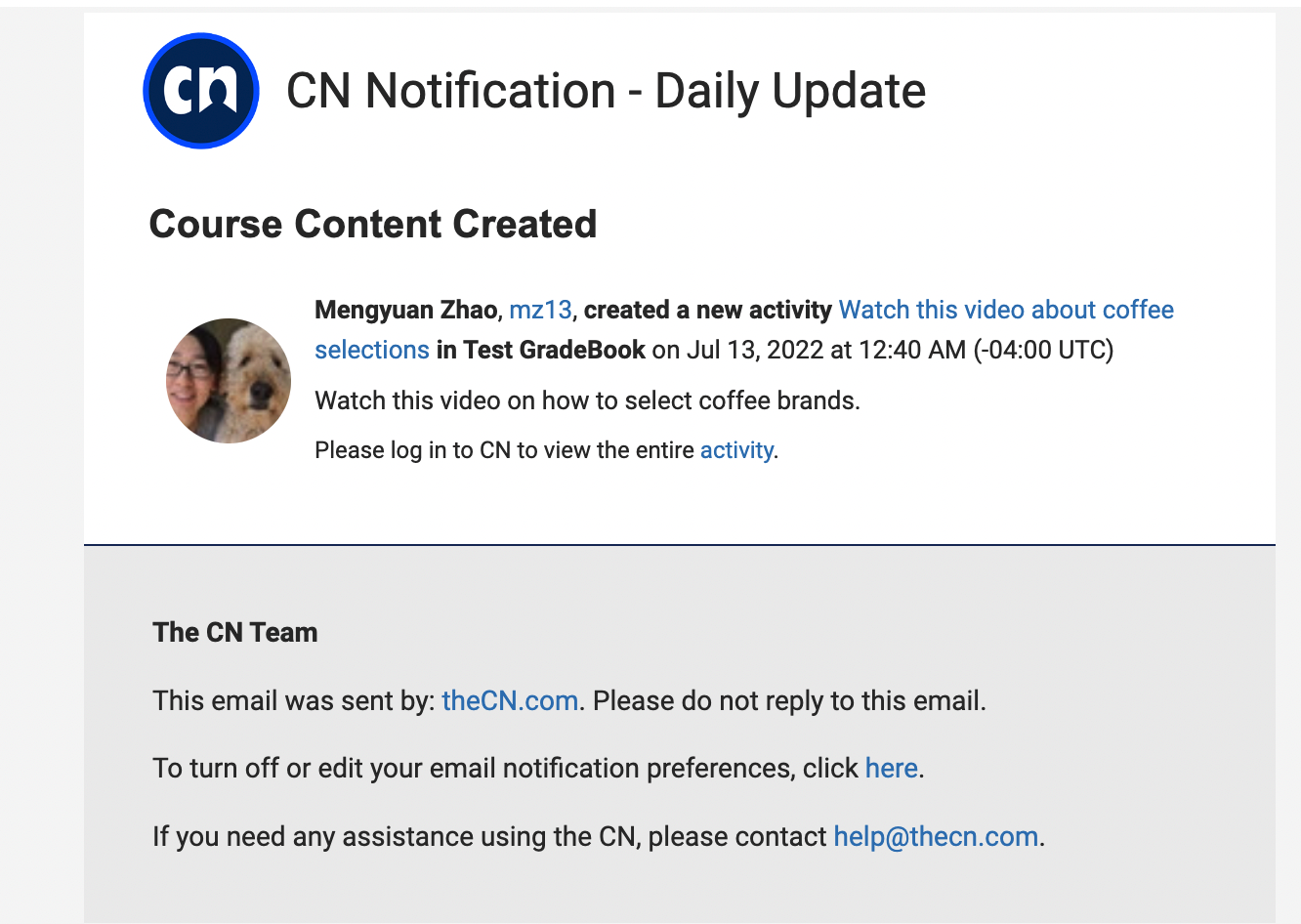Screen dimensions: 1301x924
Task: Follow the blue "activity" link
Action: [736, 450]
